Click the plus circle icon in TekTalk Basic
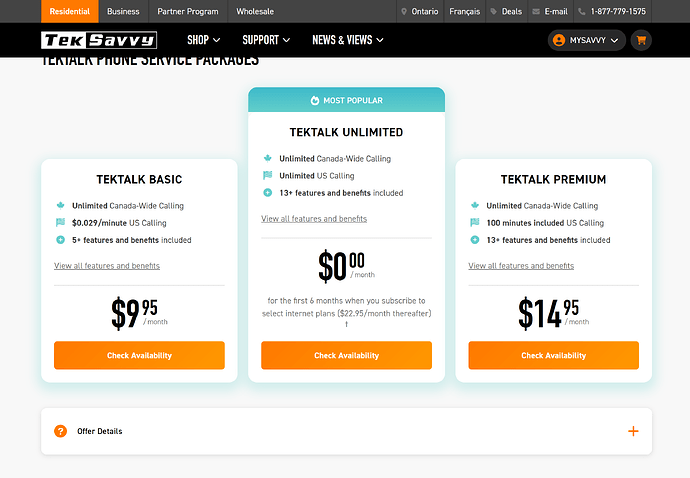690x478 pixels. pyautogui.click(x=61, y=240)
